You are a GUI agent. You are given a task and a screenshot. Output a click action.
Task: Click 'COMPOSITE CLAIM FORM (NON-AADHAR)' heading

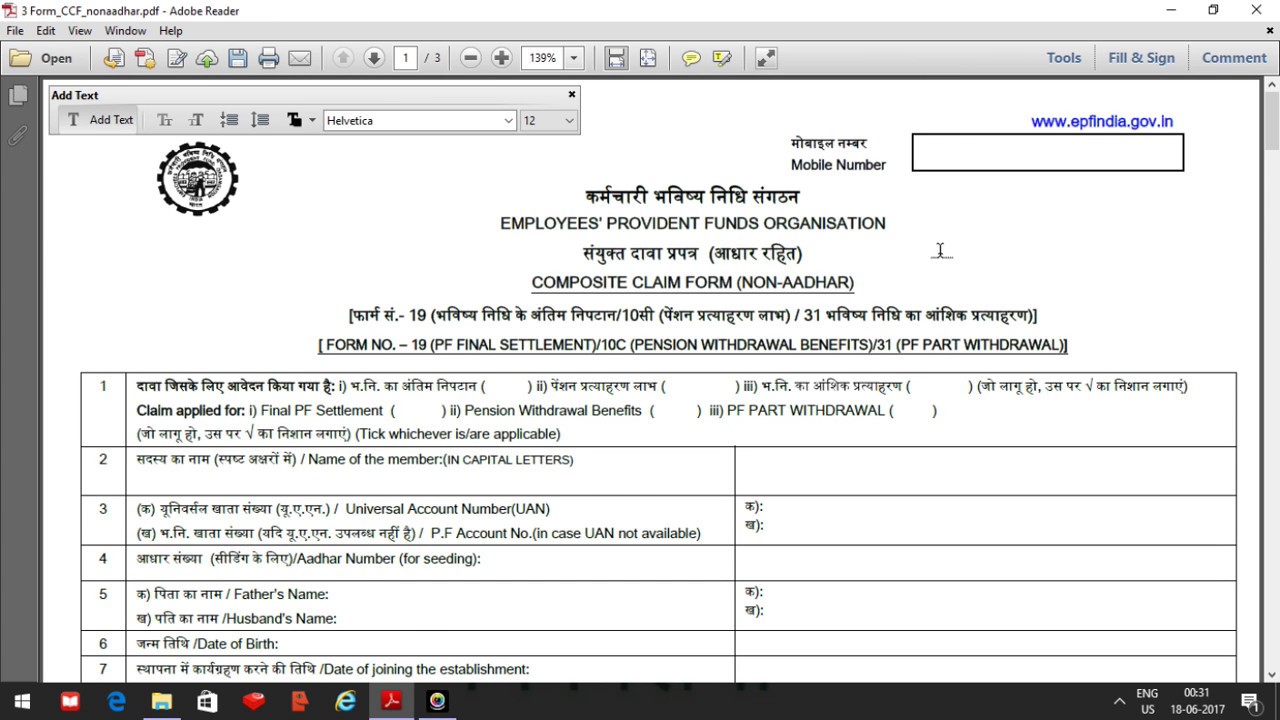click(692, 283)
